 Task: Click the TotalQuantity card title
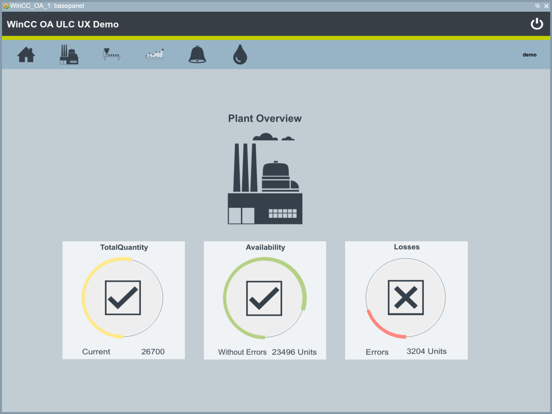(x=124, y=247)
